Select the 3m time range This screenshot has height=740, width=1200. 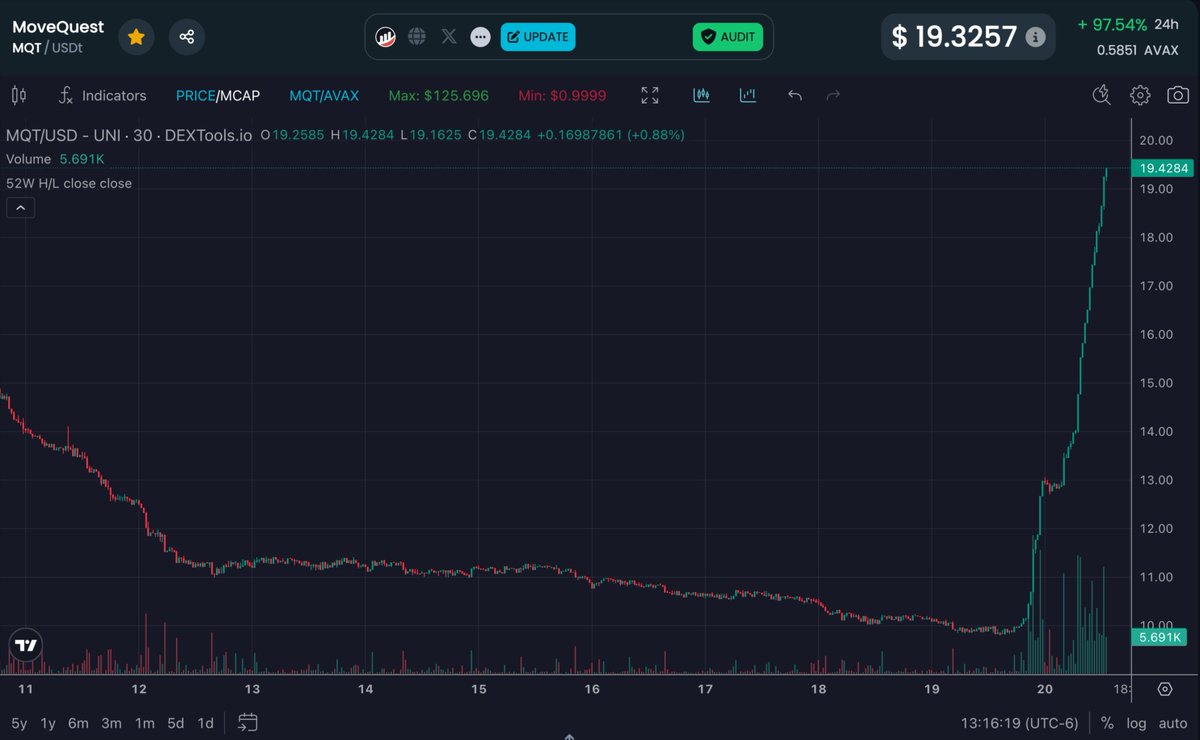click(112, 723)
